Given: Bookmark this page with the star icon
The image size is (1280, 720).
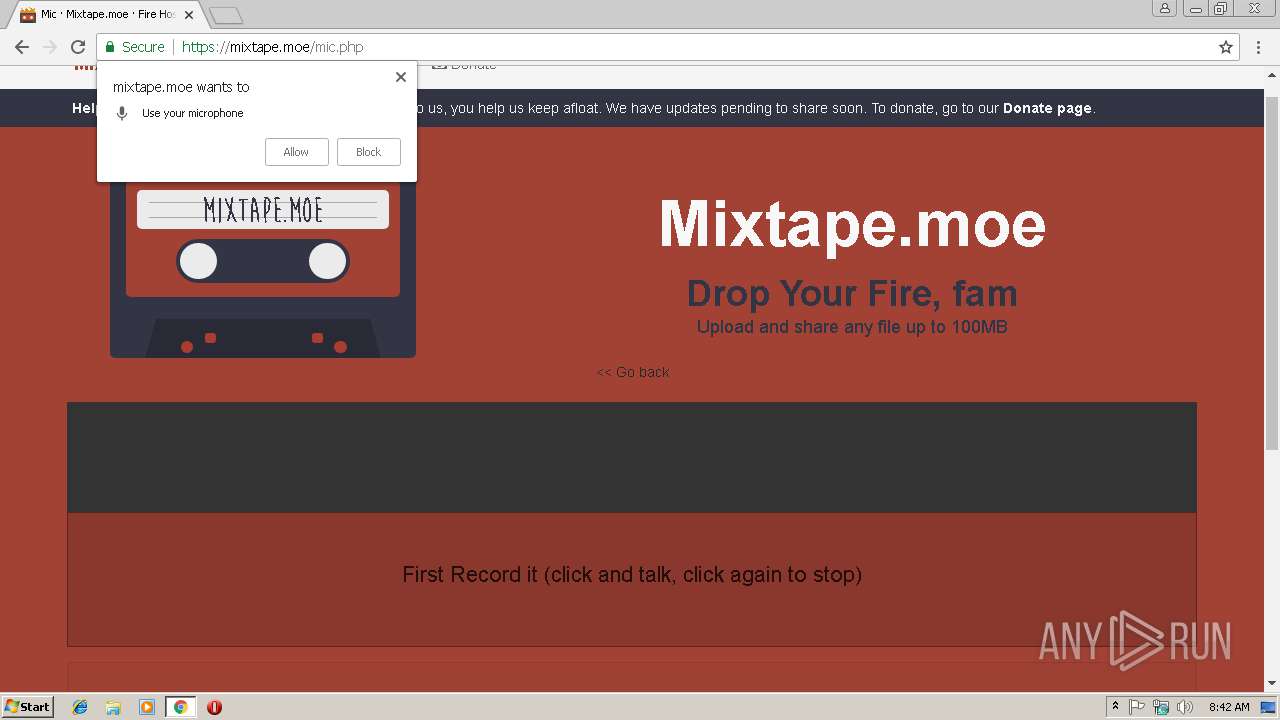Looking at the screenshot, I should click(1226, 47).
